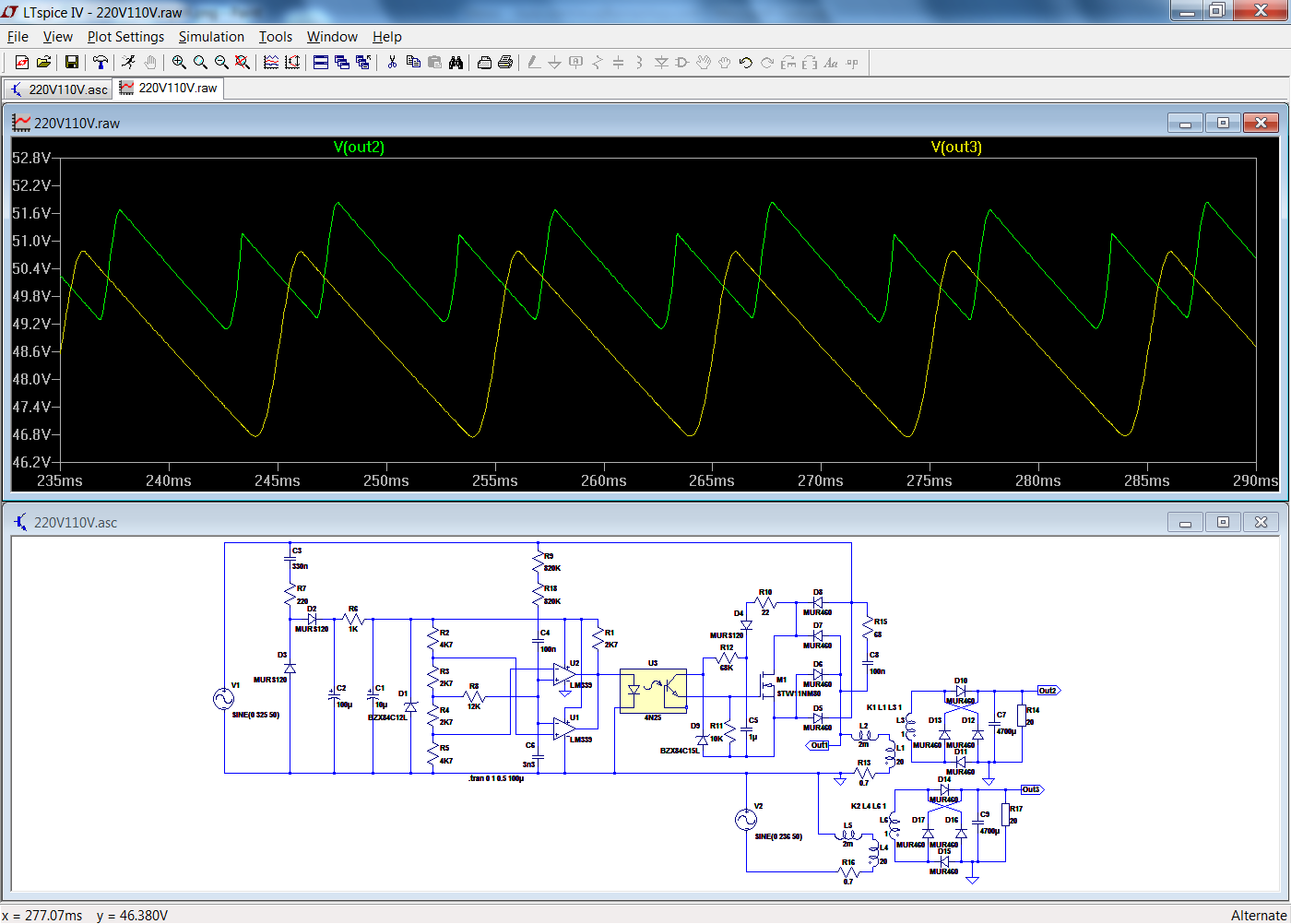Select the Component gate tool
Screen dimensions: 1291x924
pos(682,63)
